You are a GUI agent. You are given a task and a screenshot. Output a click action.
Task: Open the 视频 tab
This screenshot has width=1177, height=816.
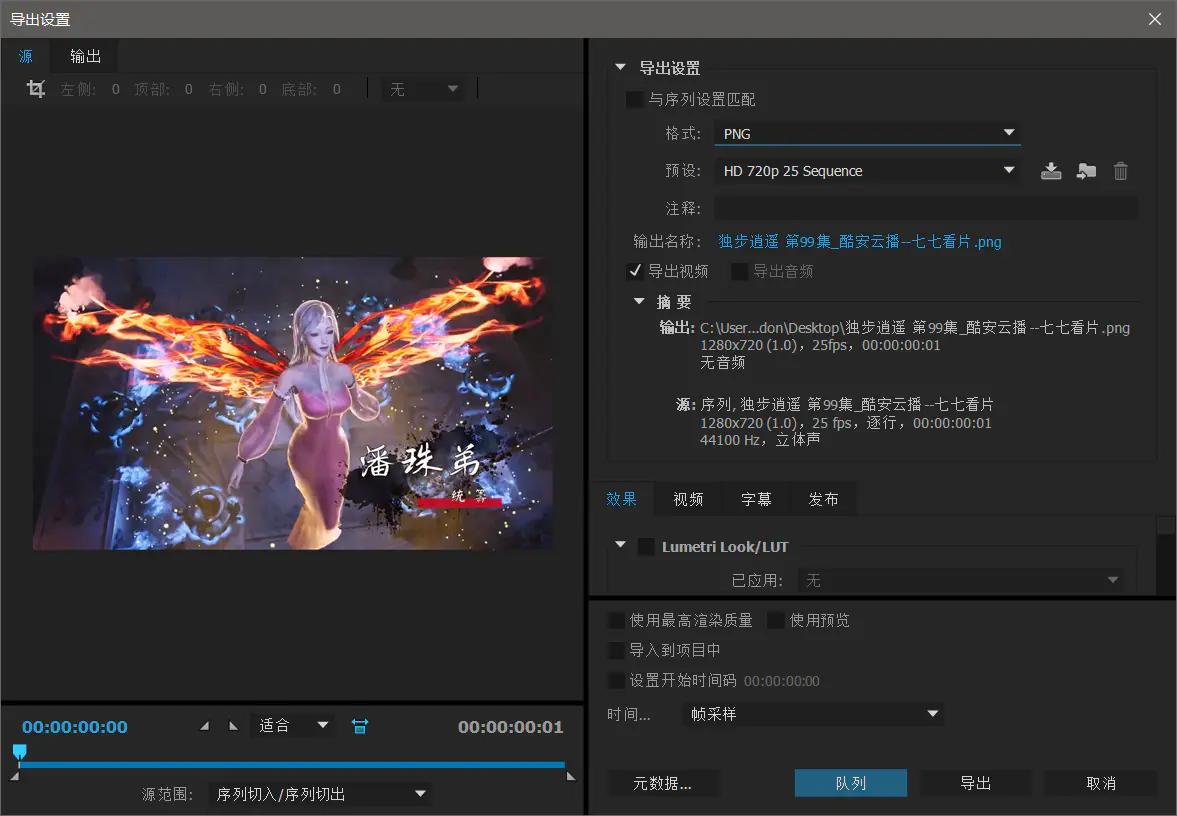688,499
